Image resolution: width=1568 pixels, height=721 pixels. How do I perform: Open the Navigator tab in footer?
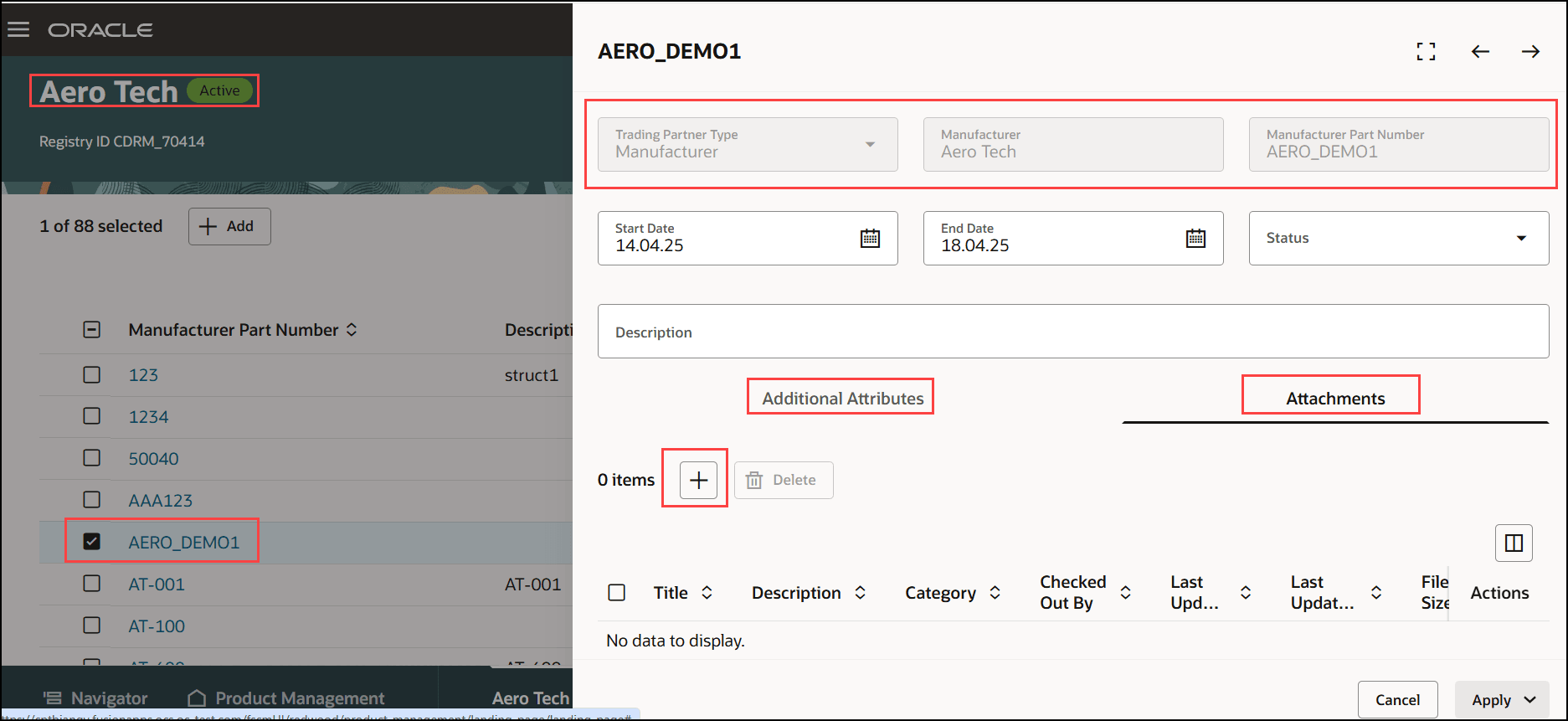(x=95, y=698)
